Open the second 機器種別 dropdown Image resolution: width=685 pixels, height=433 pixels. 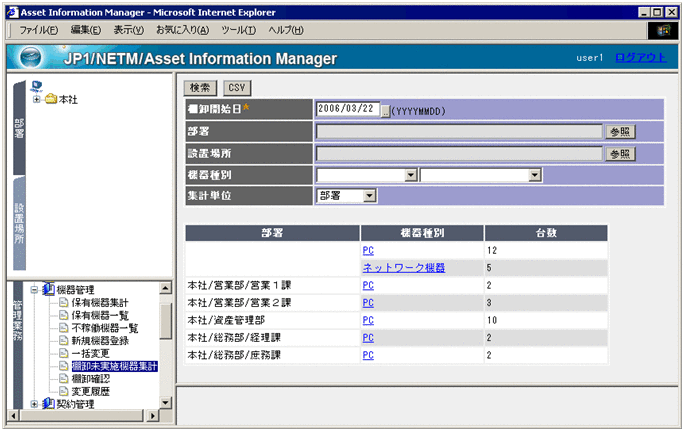tap(535, 175)
